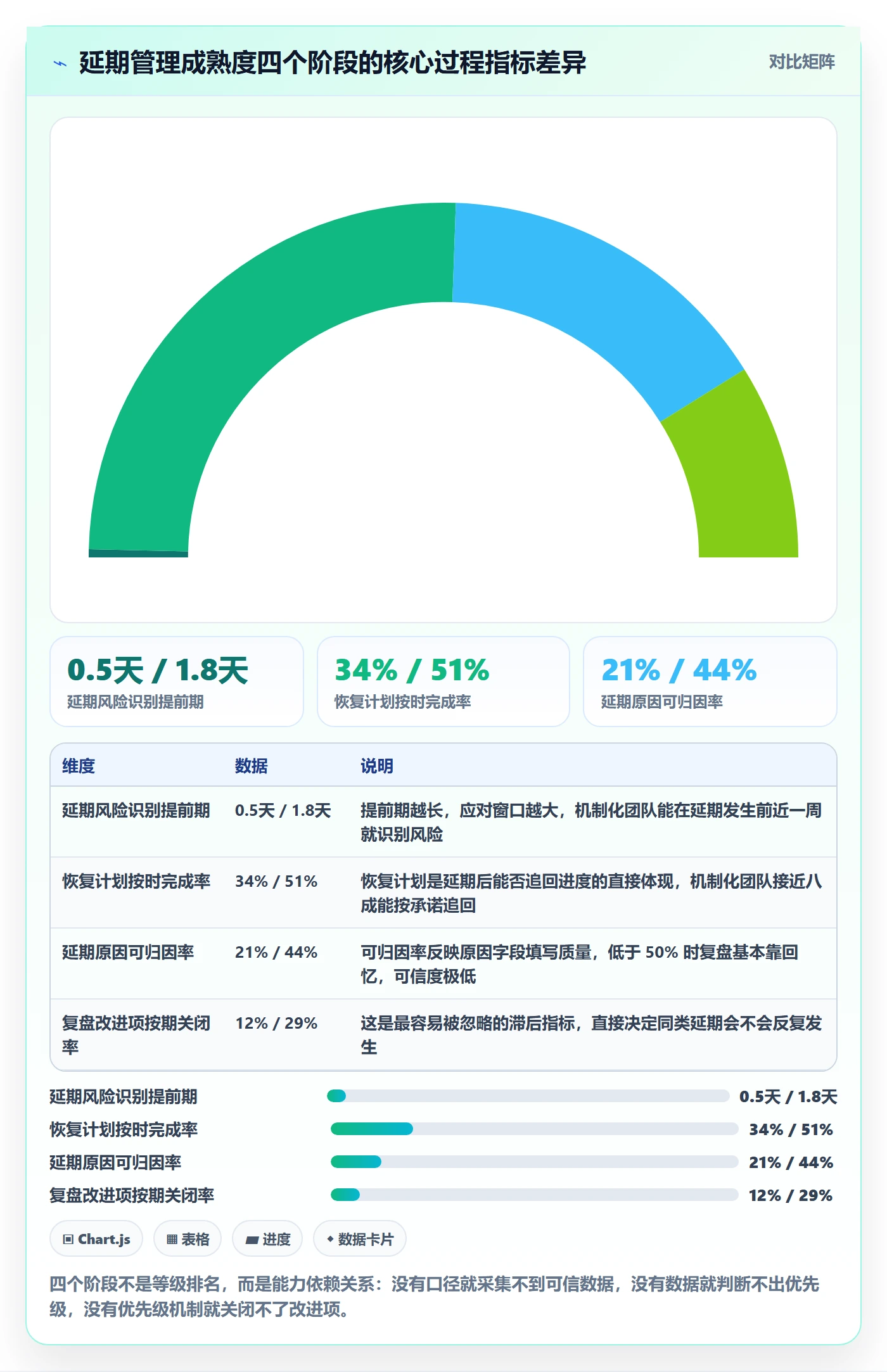Select table row 复盘改进项按期关闭率
887x1372 pixels.
point(443,1035)
